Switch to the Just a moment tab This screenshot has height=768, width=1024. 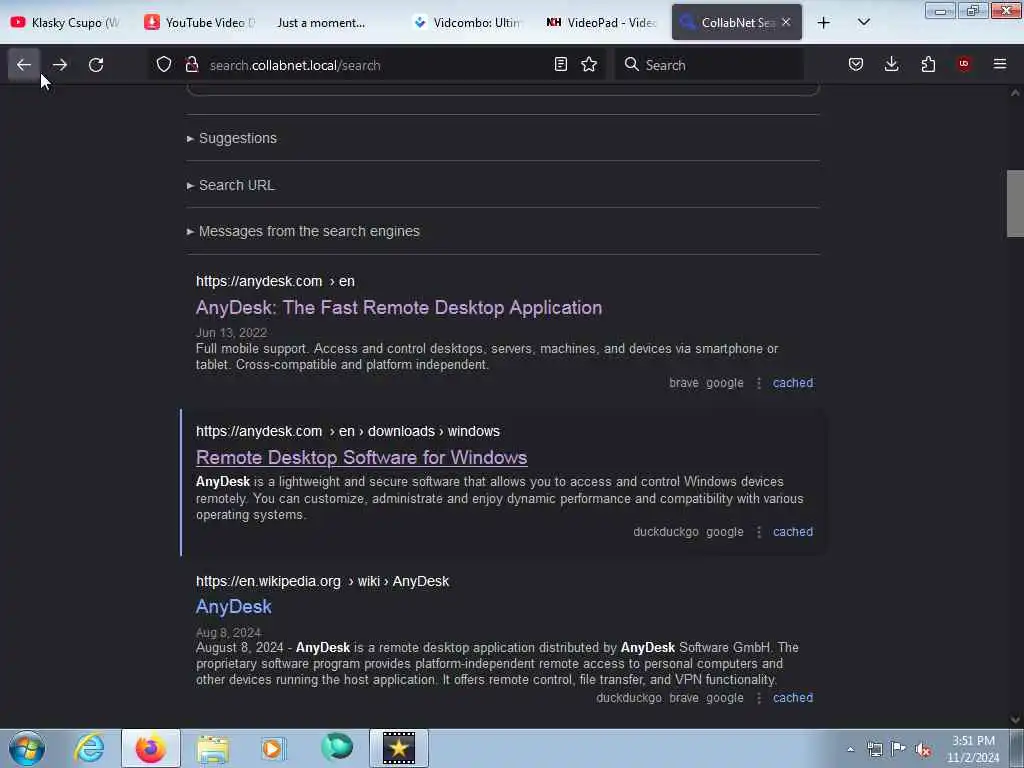(x=321, y=23)
